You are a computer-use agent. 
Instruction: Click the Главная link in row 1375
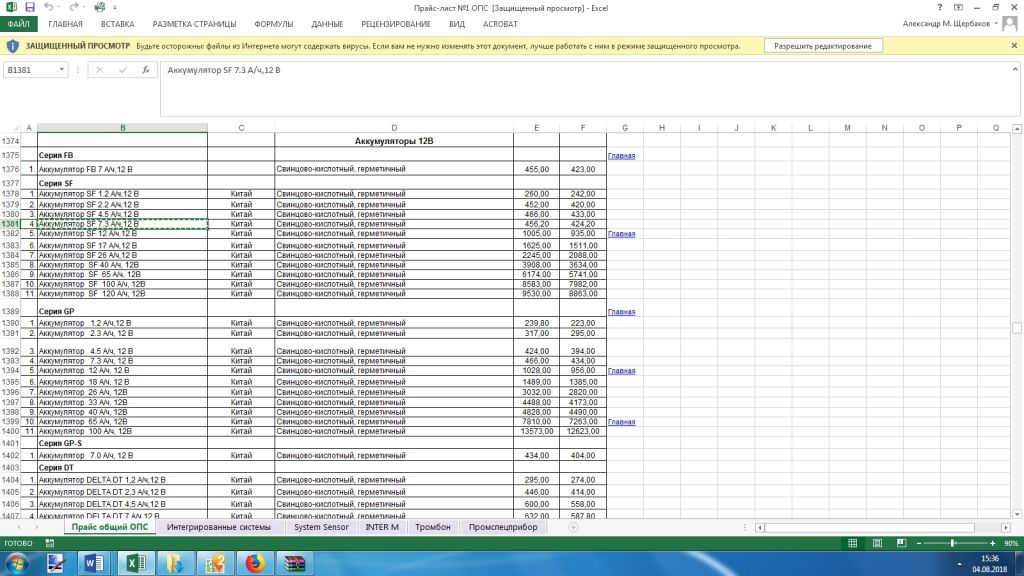click(622, 155)
